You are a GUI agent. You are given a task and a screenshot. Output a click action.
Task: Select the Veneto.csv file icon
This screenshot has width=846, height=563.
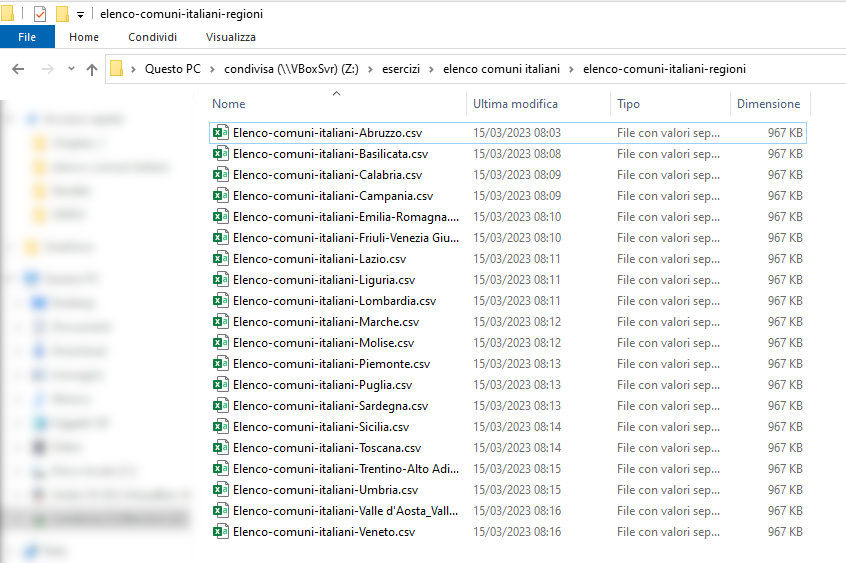point(220,532)
